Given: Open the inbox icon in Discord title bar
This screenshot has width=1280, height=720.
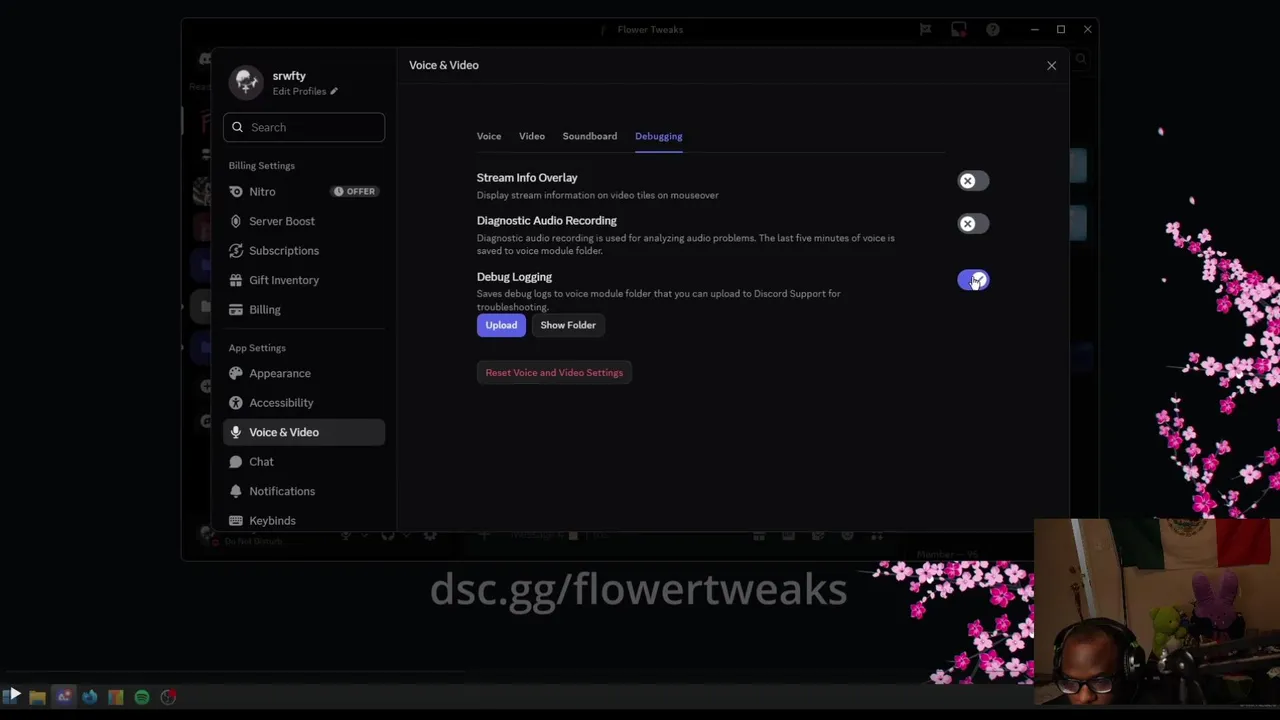Looking at the screenshot, I should pos(959,30).
